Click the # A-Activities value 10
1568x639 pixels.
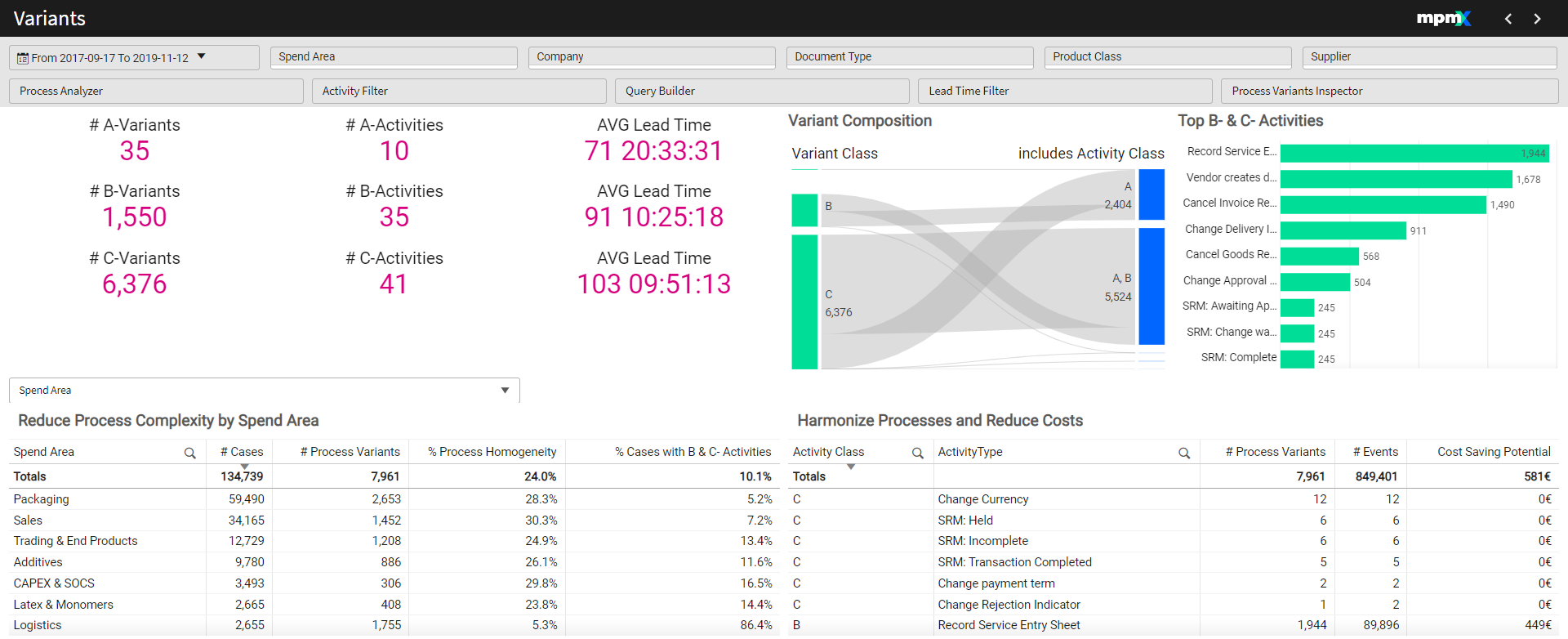tap(394, 151)
